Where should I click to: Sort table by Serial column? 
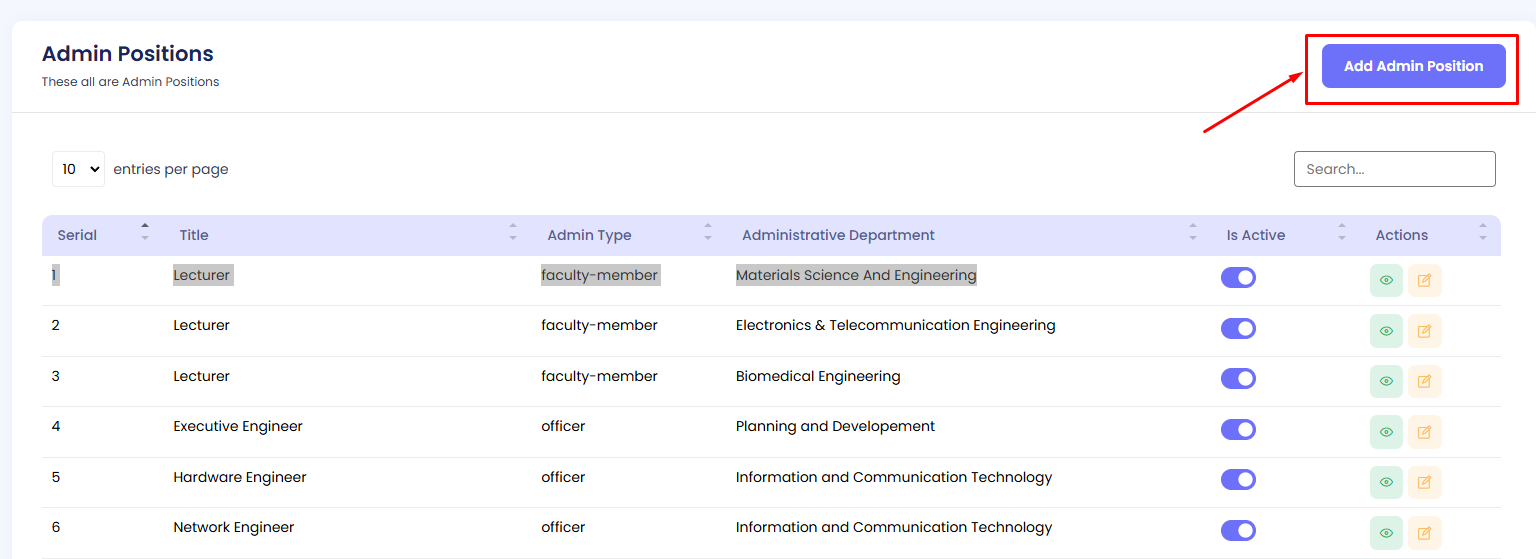click(x=77, y=235)
